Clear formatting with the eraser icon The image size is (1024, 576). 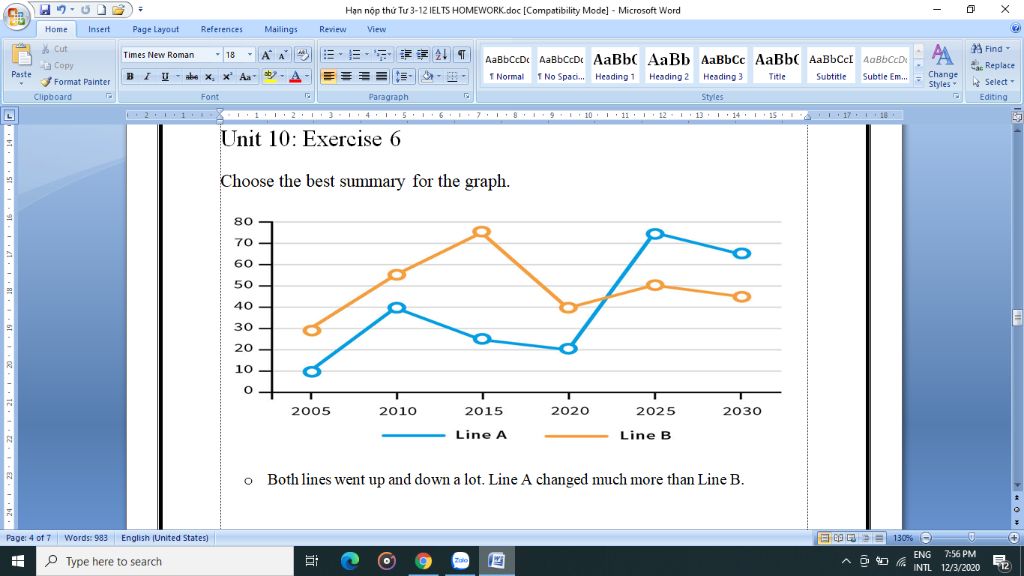303,55
